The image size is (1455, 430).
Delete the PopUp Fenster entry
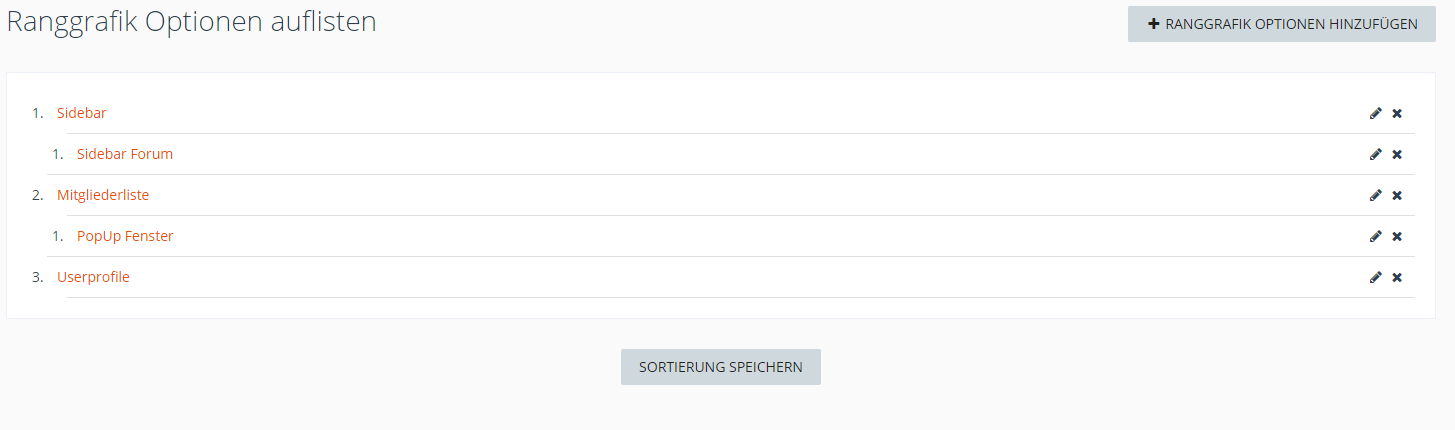[x=1397, y=236]
